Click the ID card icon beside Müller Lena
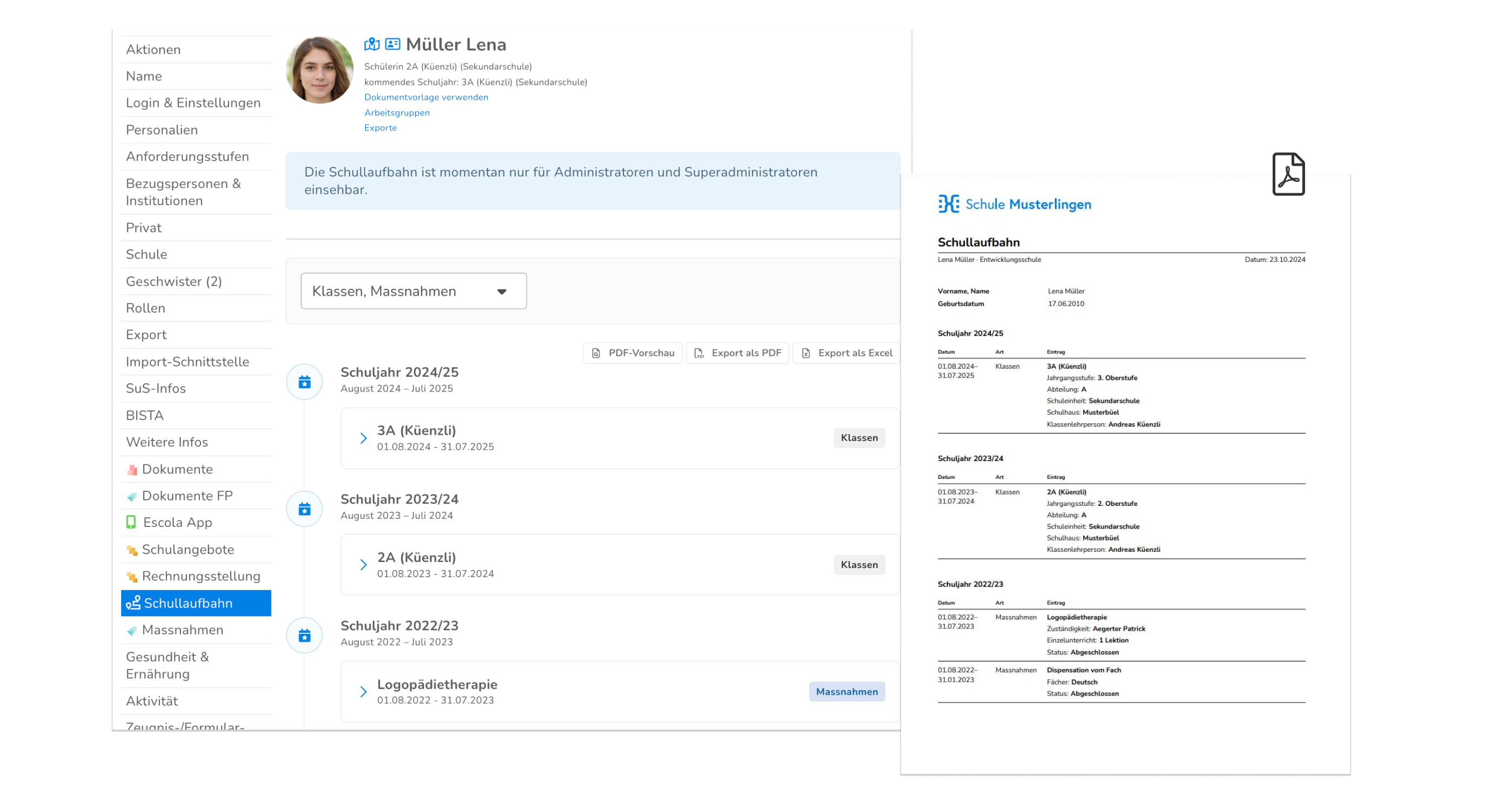Screen dimensions: 1486x812 click(x=392, y=44)
